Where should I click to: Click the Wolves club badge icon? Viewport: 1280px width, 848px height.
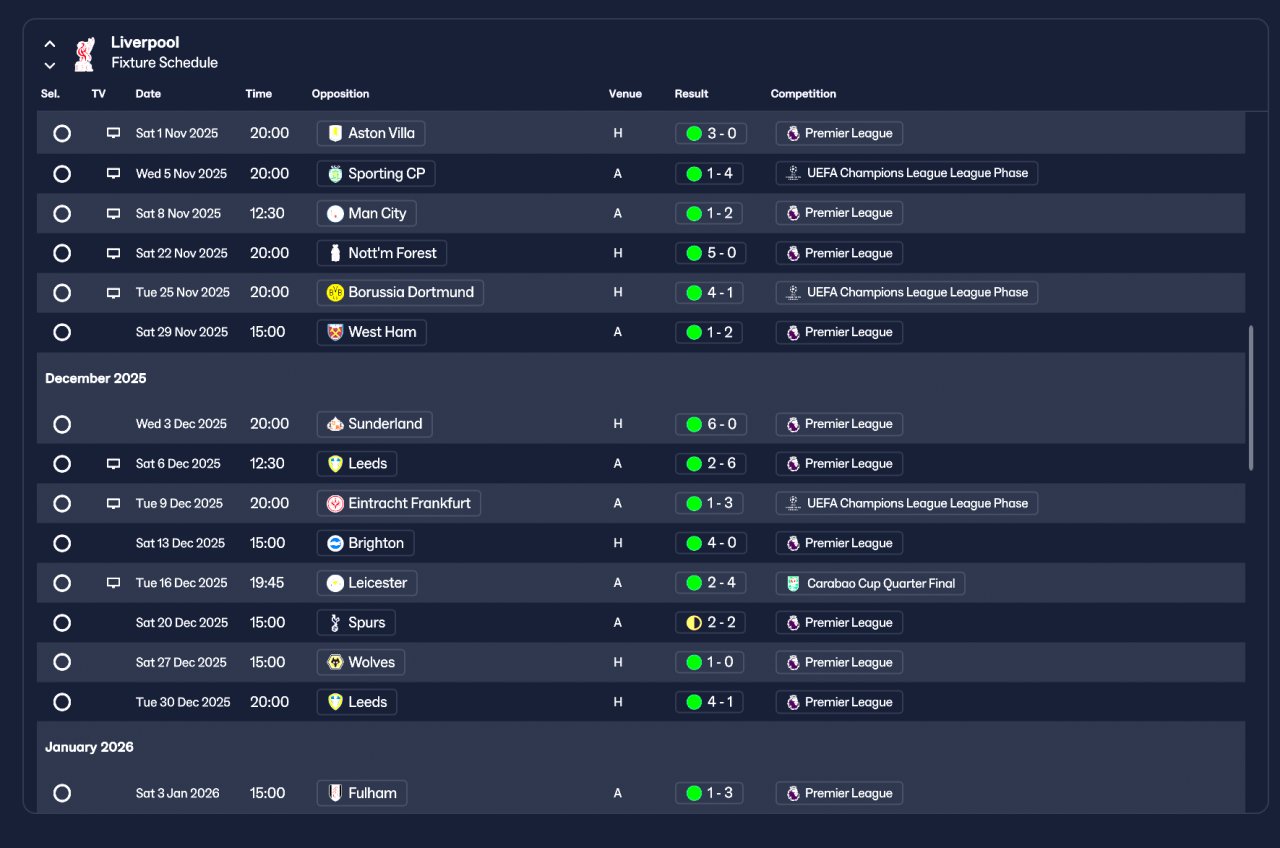click(335, 662)
